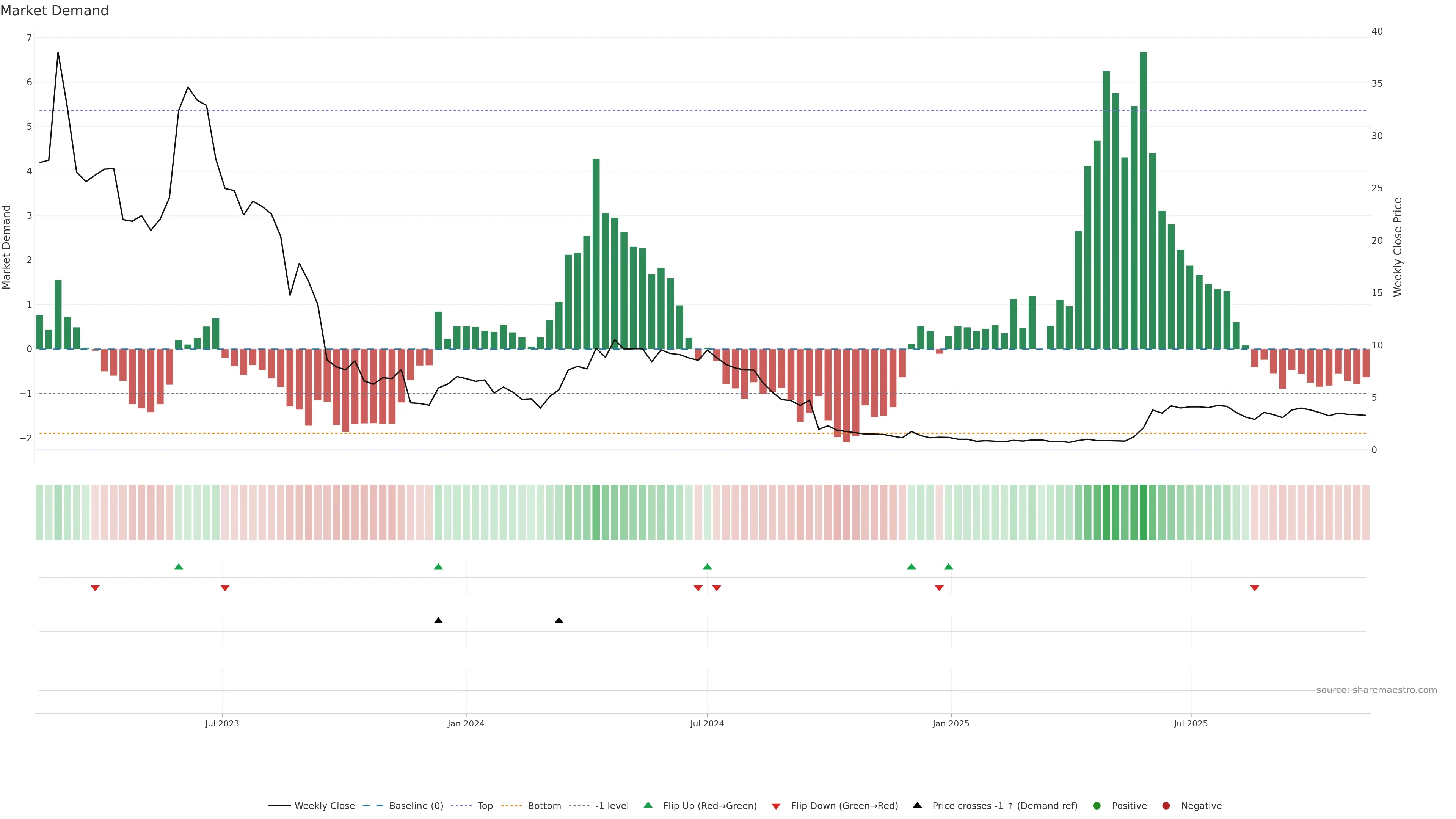Viewport: 1456px width, 819px height.
Task: Click black Price crosses -1 triangle legend icon
Action: pyautogui.click(x=917, y=805)
